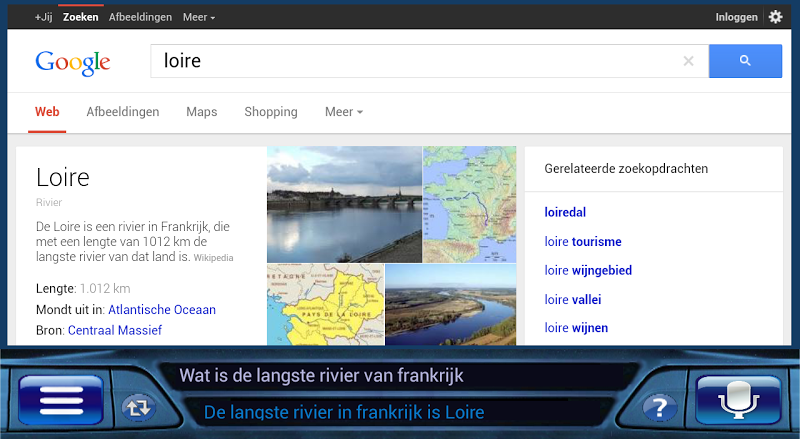Select related search loire tourisme
Screen dimensions: 800x439
pos(583,241)
